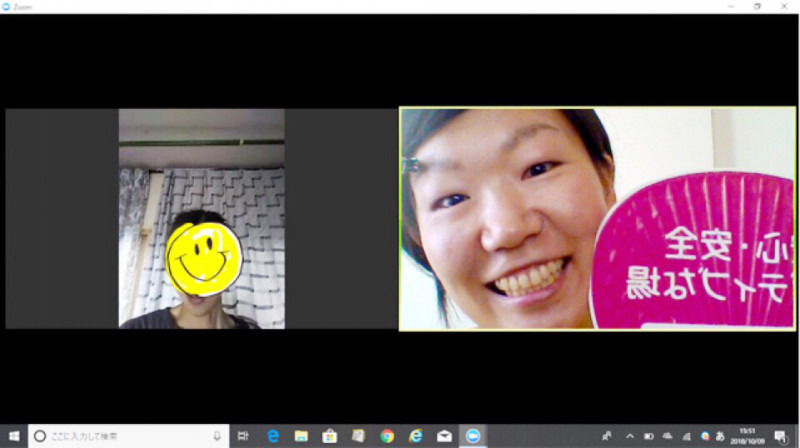
Task: Click the Task View icon
Action: tap(243, 436)
